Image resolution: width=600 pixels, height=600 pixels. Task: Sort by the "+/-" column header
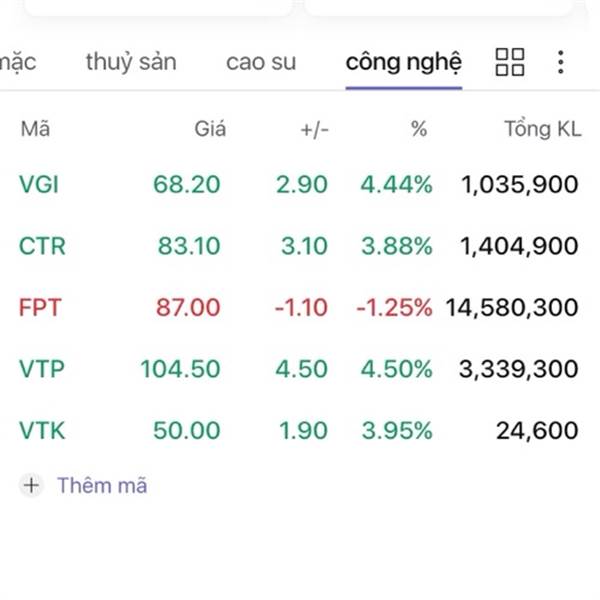click(x=314, y=129)
